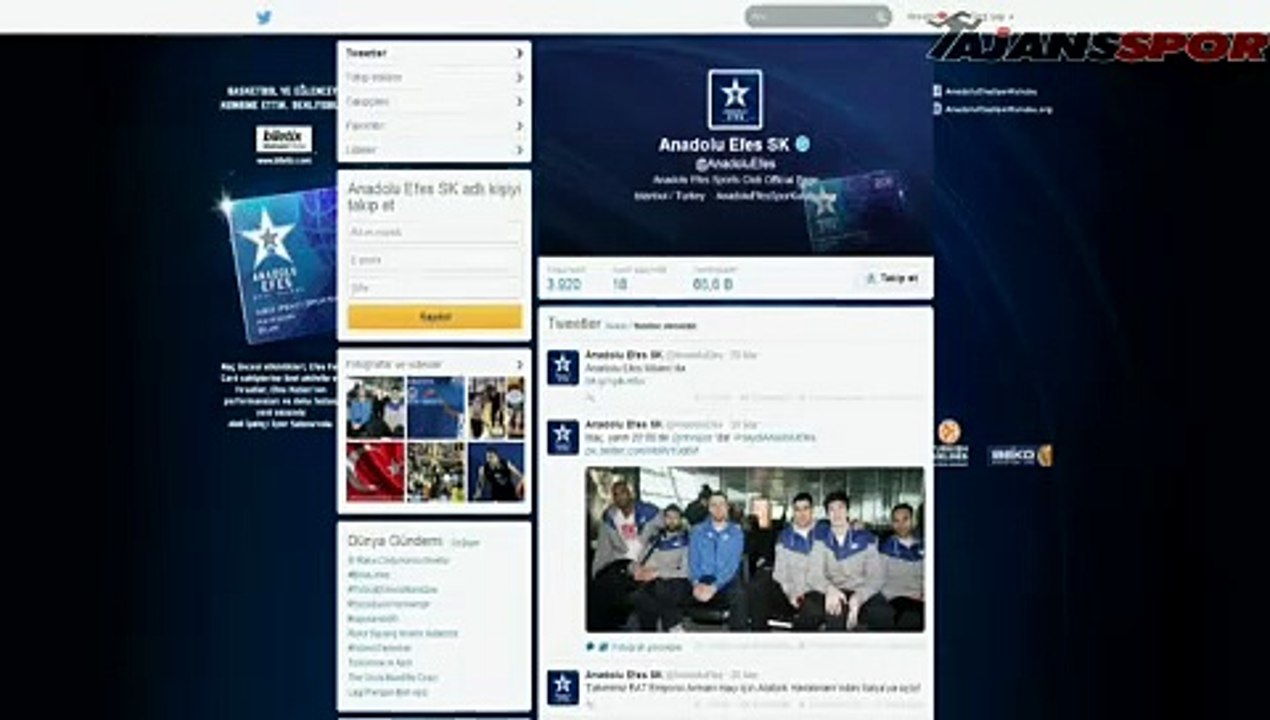Open the crowd photo thumbnail in bottom row

436,472
